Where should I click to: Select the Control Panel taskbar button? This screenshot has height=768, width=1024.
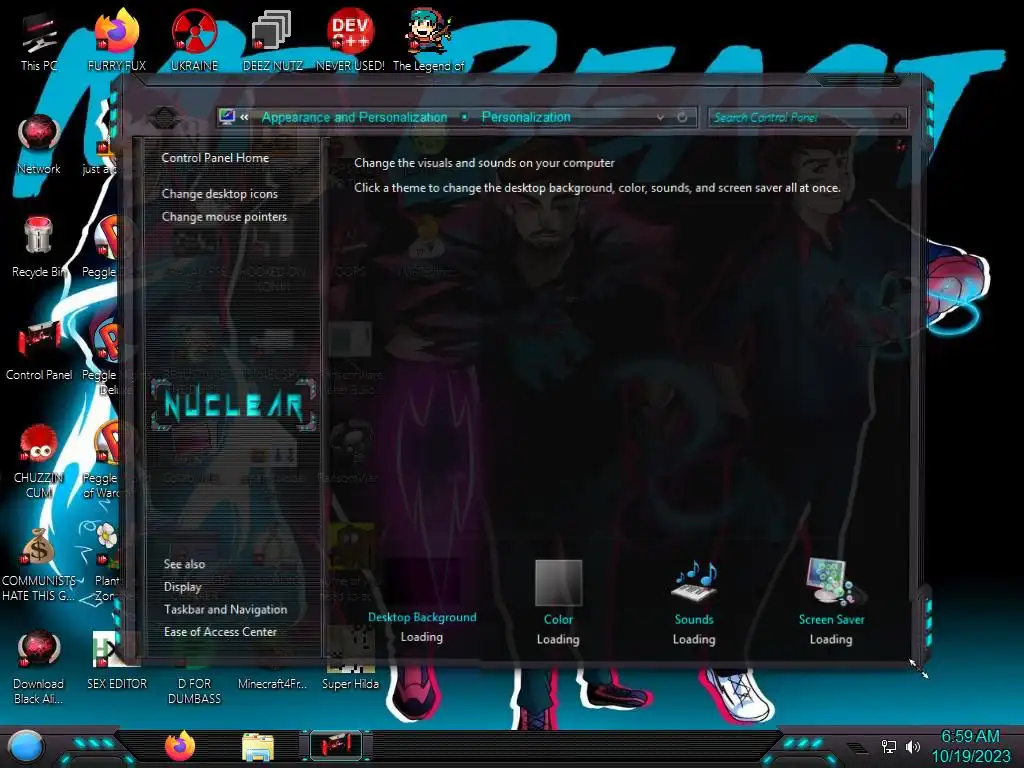tap(336, 746)
